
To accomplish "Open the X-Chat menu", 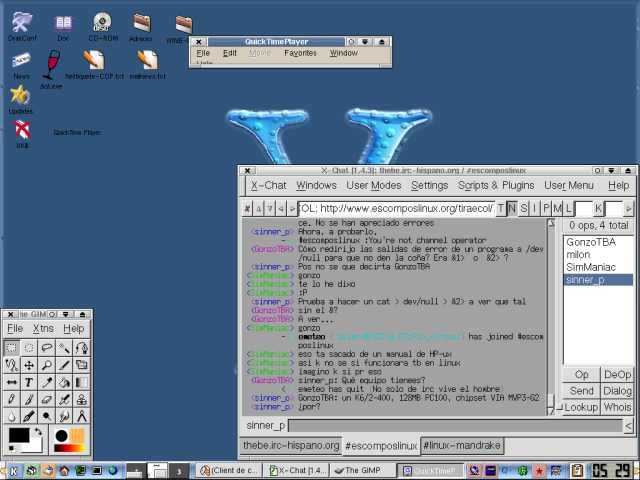I will pyautogui.click(x=269, y=185).
